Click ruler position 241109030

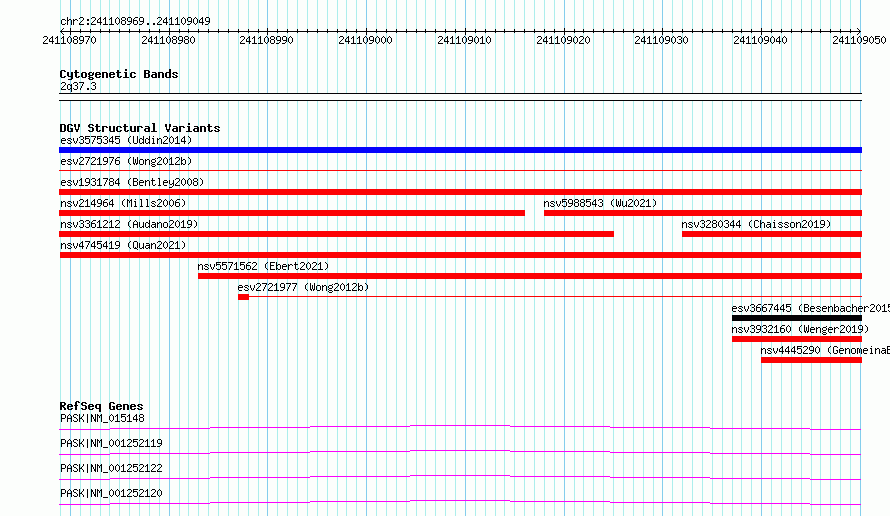coord(662,40)
